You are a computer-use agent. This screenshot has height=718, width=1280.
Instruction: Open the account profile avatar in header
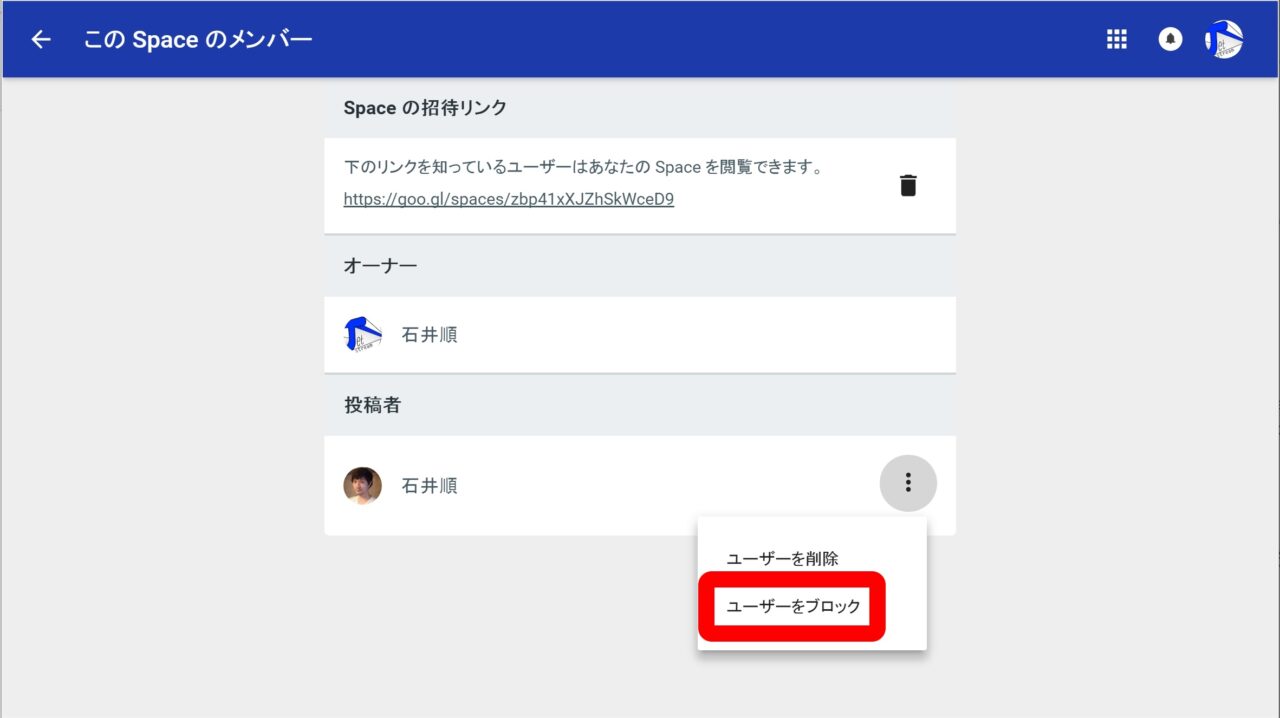coord(1224,40)
